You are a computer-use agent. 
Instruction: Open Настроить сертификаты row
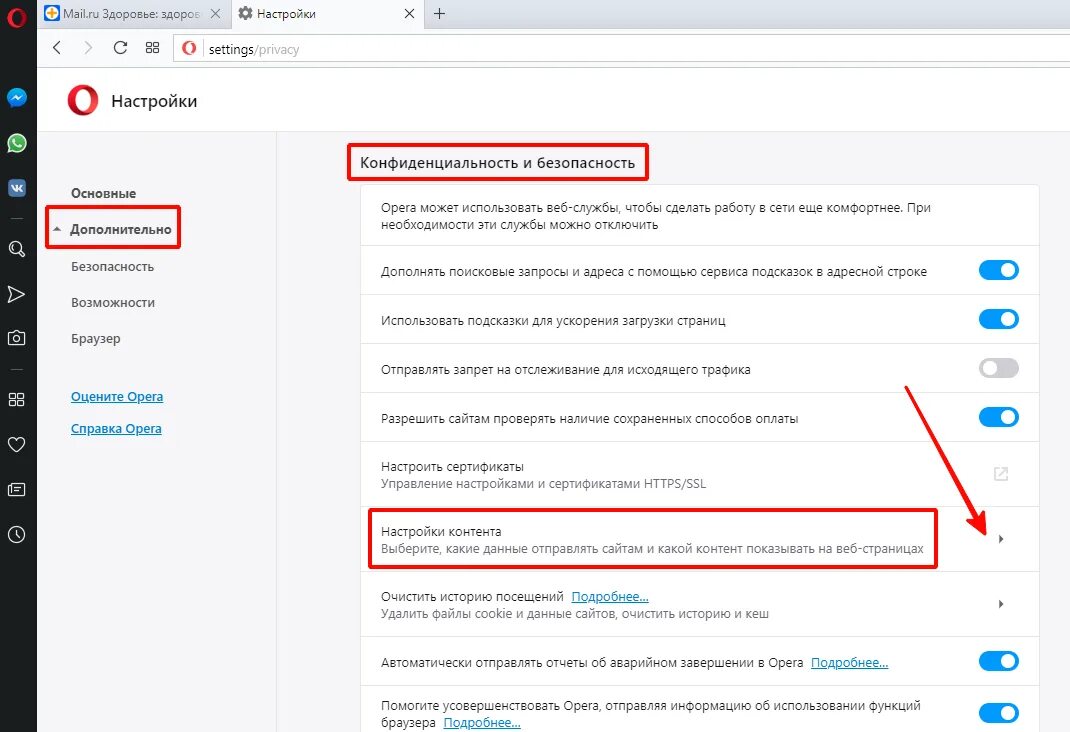(699, 475)
